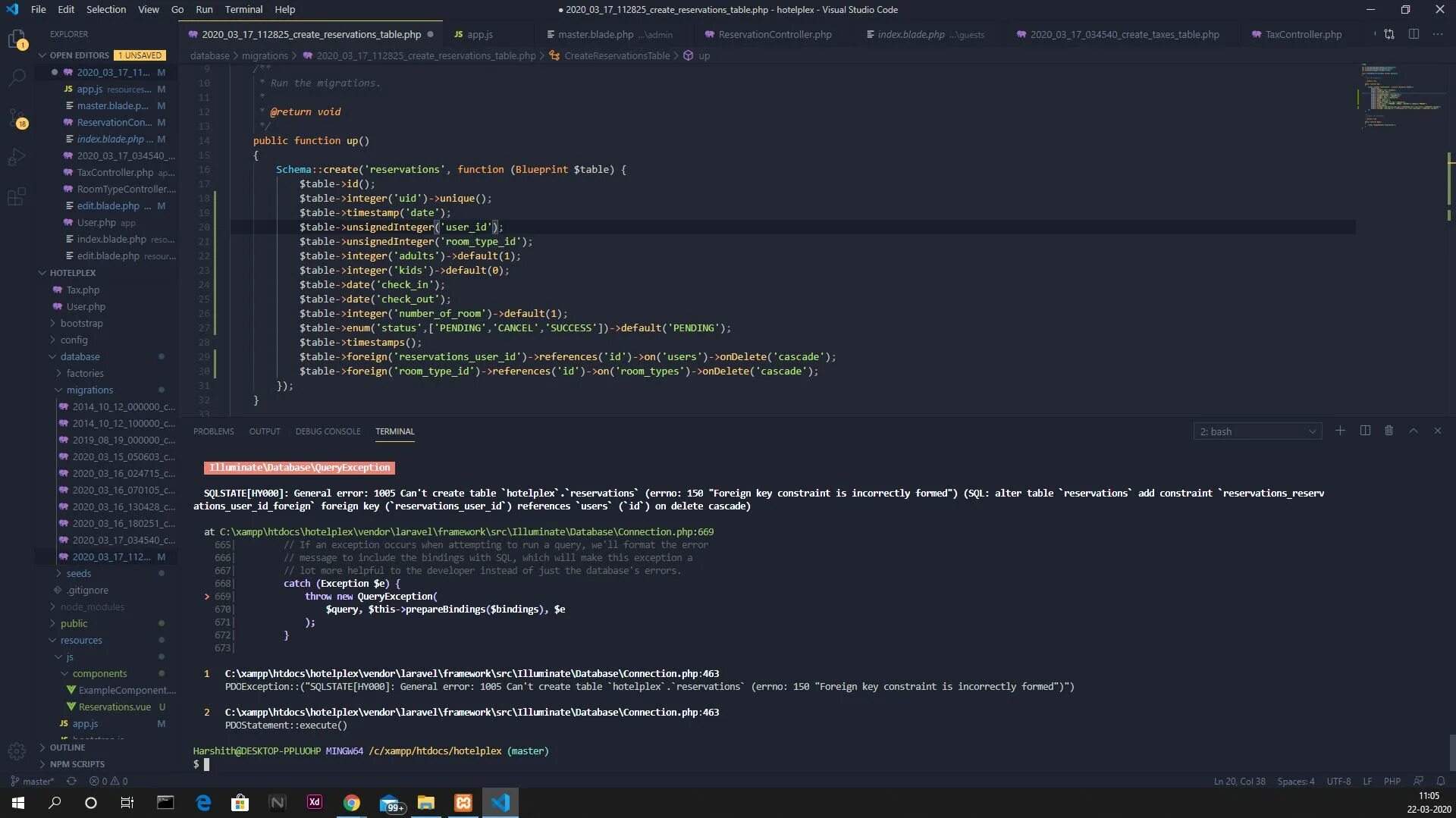
Task: Collapse the OPEN EDITORS section
Action: pos(42,55)
